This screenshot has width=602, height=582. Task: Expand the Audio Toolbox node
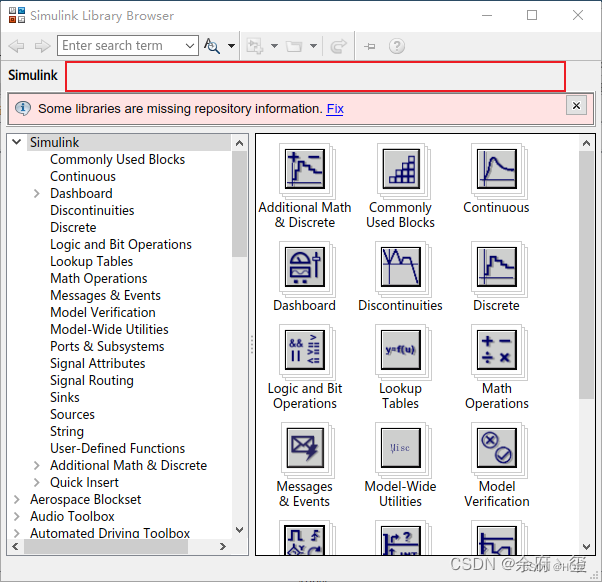point(17,516)
